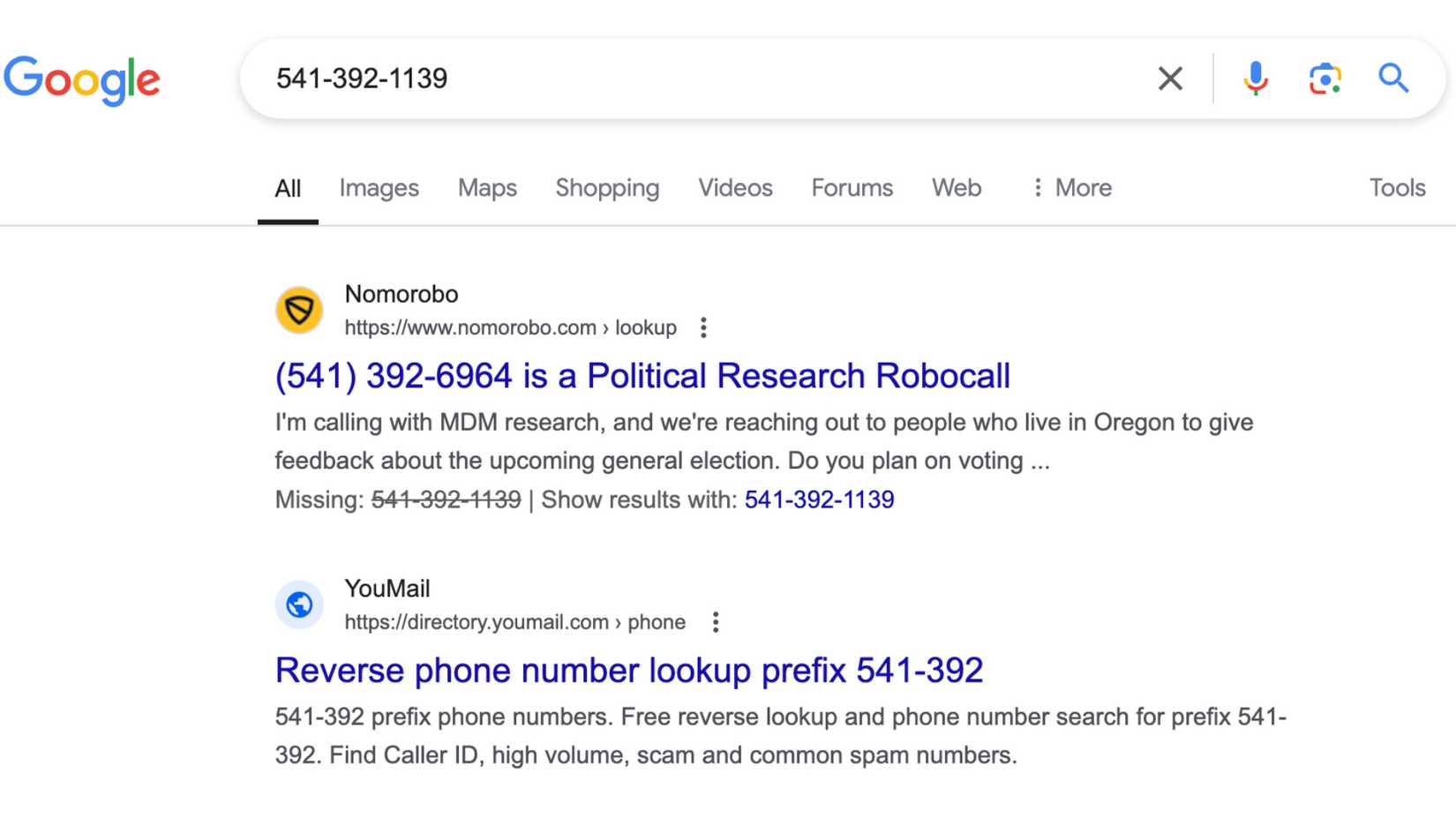Switch to the Shopping tab

click(x=607, y=188)
